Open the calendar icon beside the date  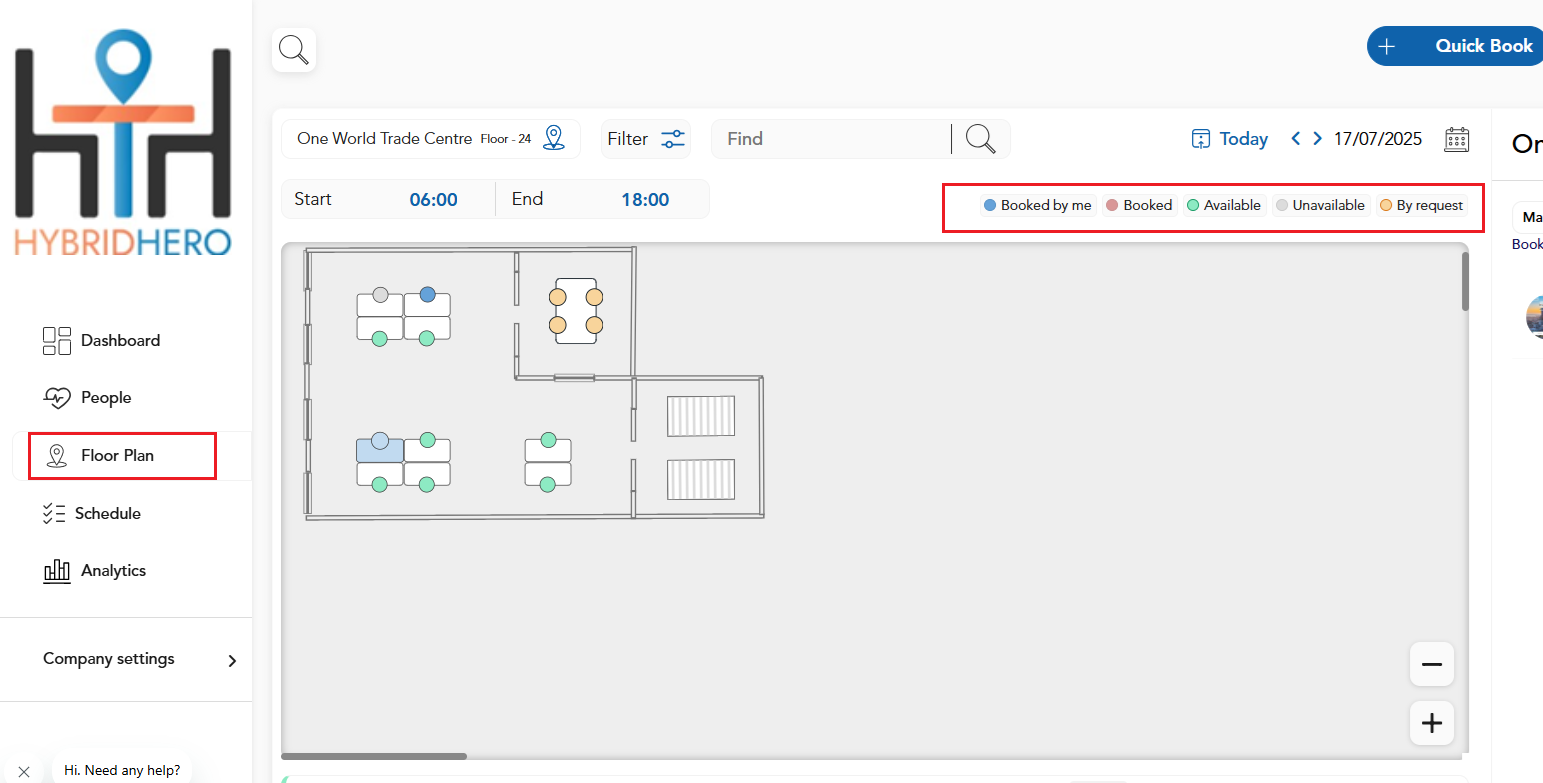(x=1457, y=139)
